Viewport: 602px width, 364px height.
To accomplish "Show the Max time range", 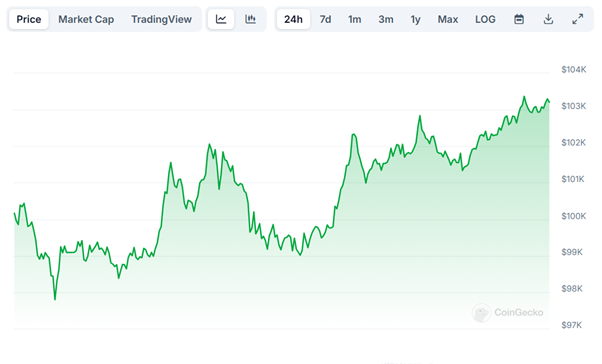I will (x=448, y=19).
